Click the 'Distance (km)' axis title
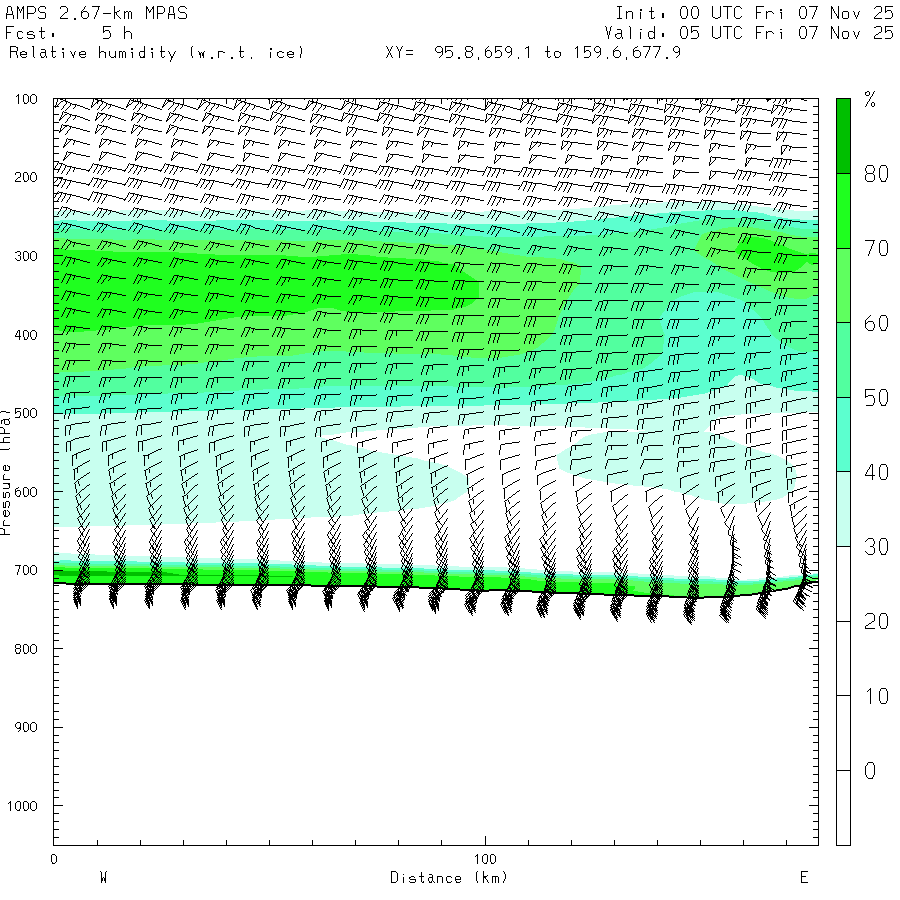Screen dimensions: 900x900 pos(449,878)
